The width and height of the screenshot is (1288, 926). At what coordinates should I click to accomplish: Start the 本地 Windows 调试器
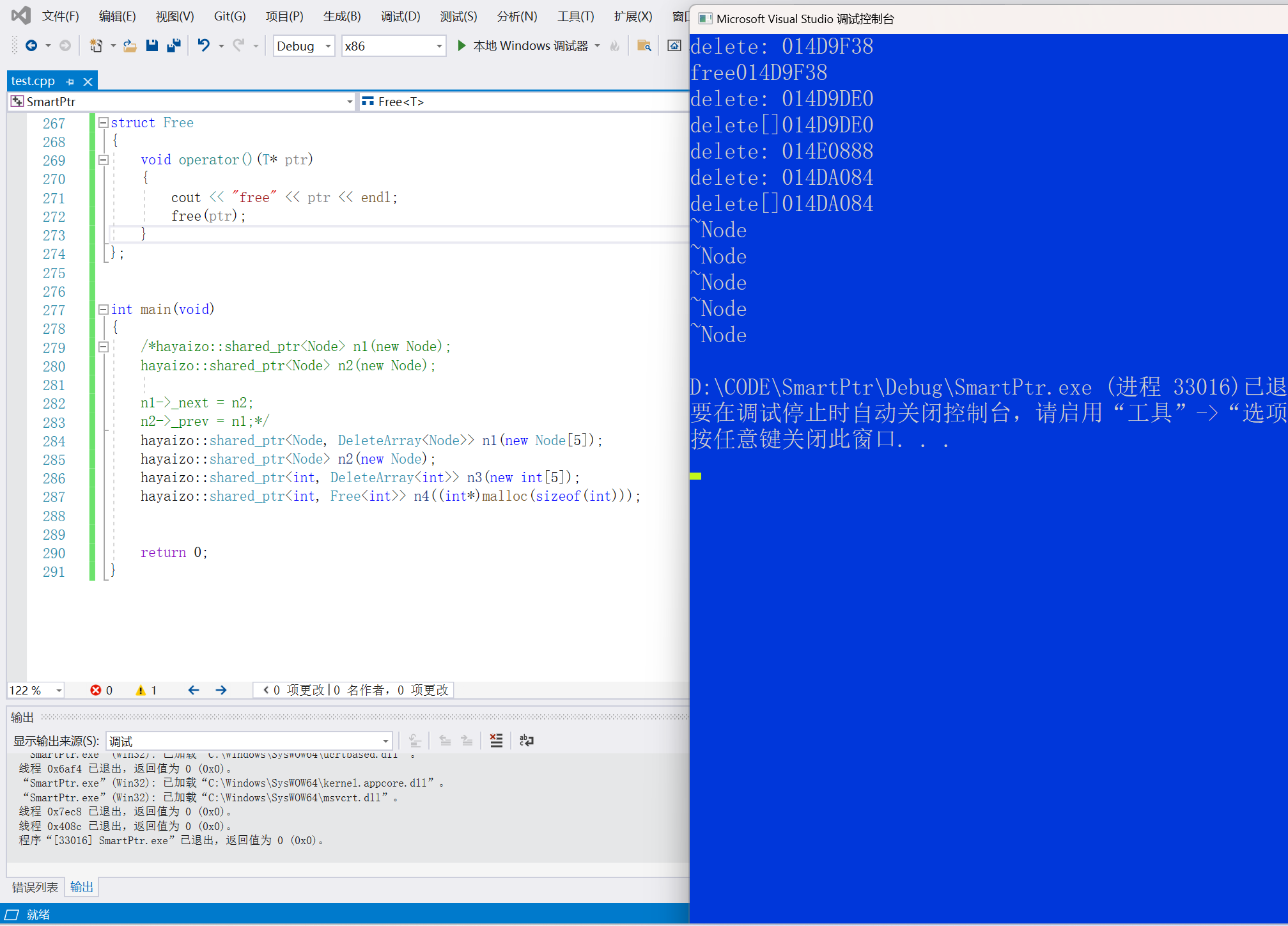462,45
